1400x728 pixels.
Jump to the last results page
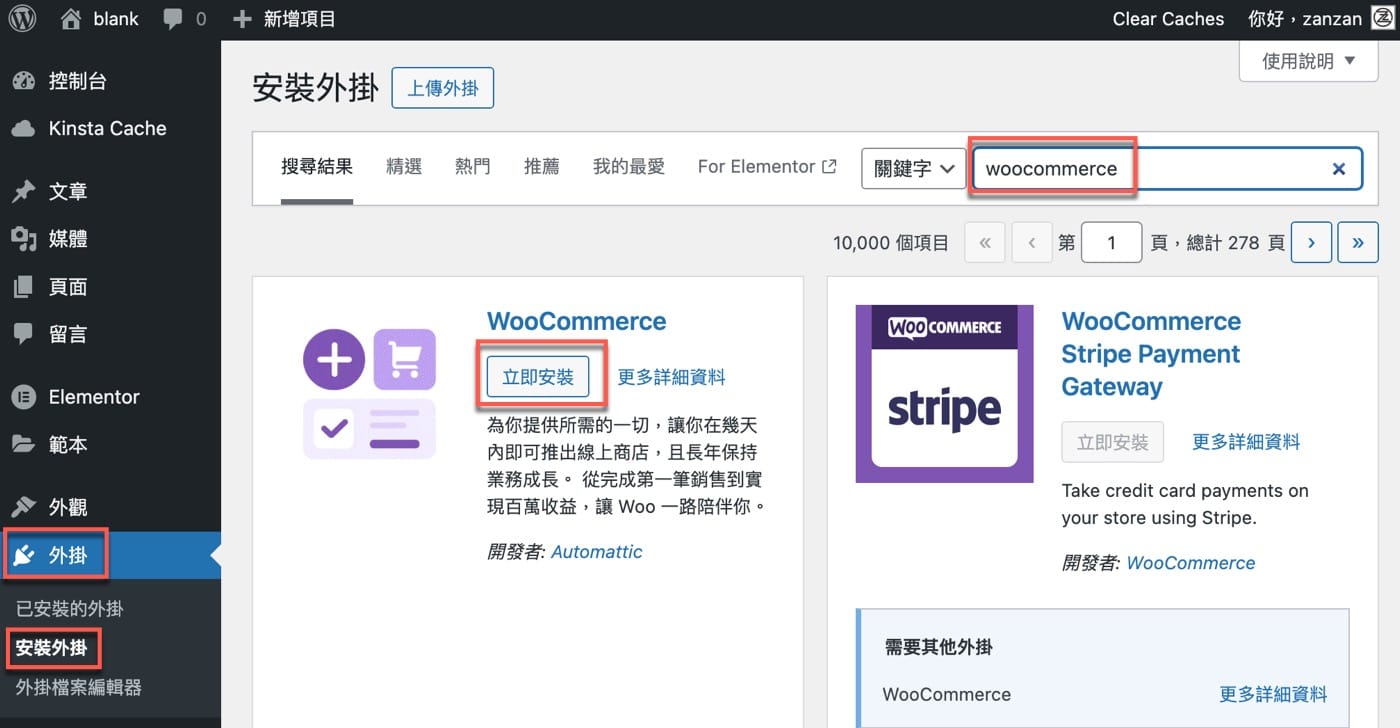(x=1358, y=242)
